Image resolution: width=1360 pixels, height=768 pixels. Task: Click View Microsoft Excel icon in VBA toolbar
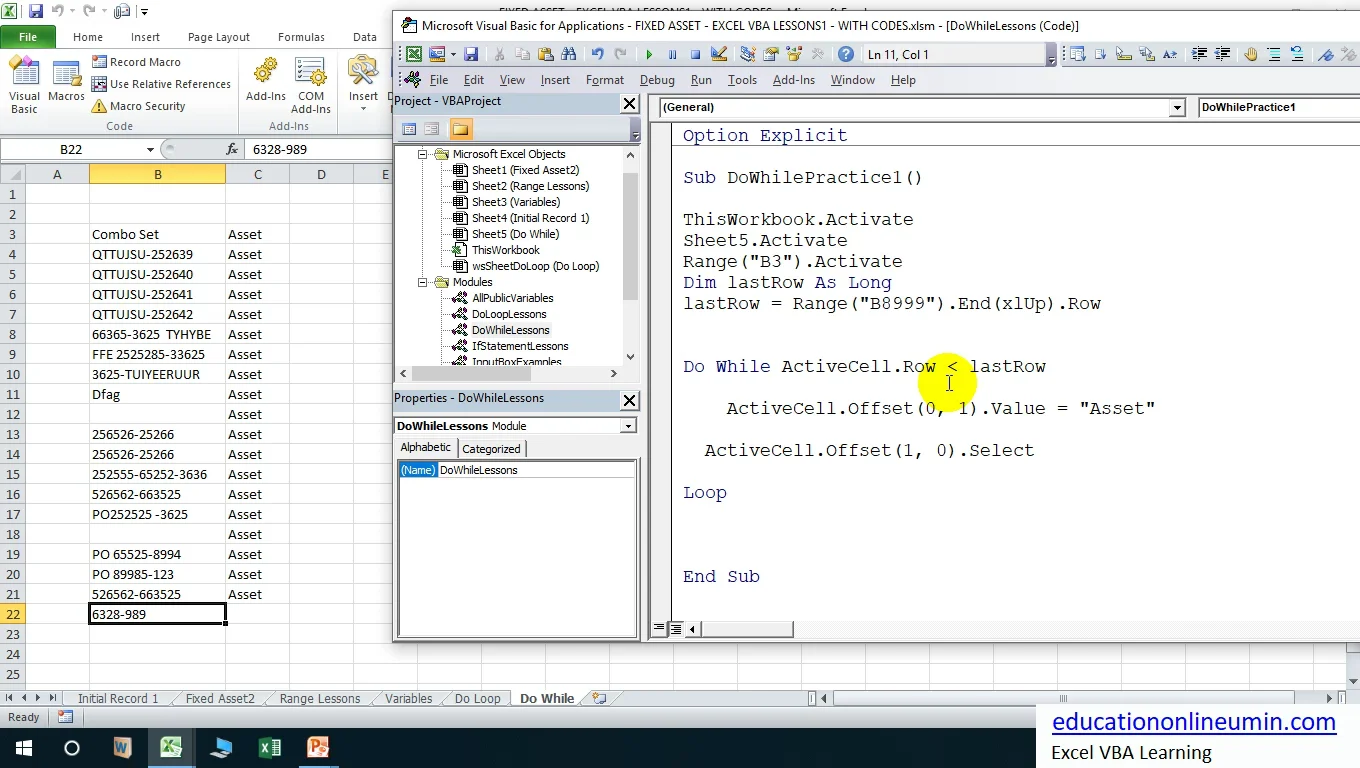(413, 54)
